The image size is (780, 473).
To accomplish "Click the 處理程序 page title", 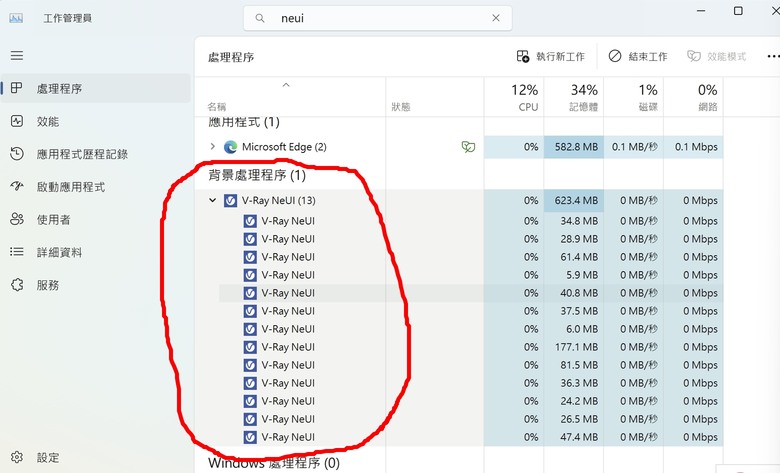I will [231, 57].
